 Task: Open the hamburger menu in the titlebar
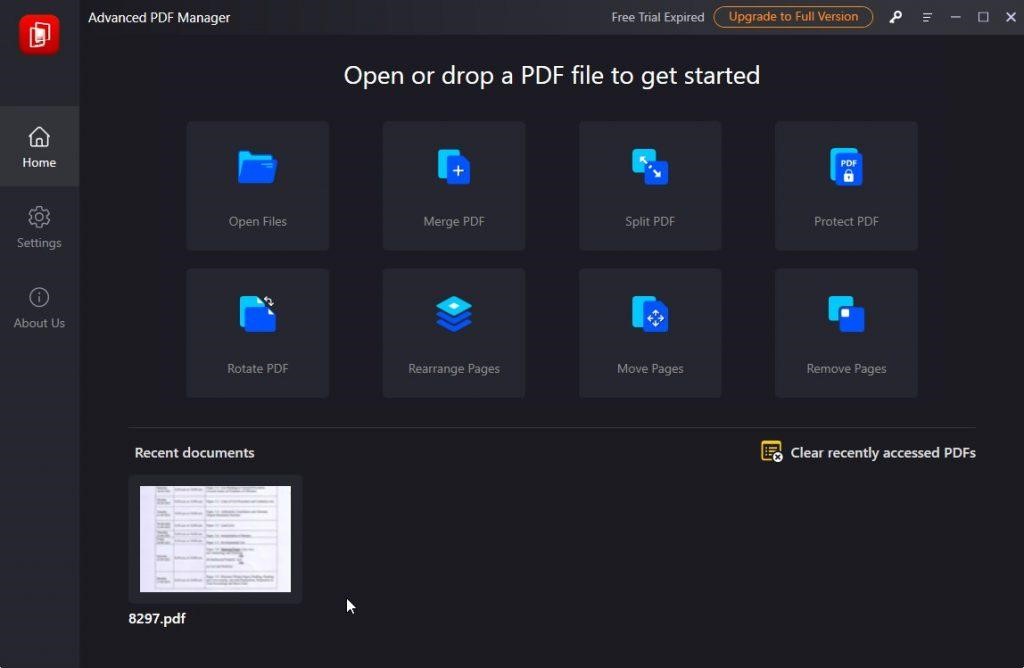point(926,17)
